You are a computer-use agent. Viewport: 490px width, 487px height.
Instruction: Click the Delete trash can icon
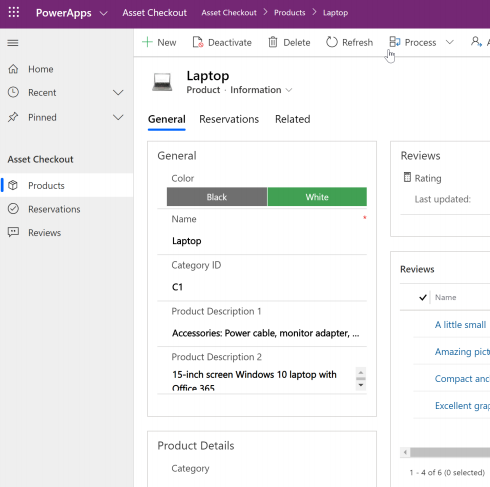(x=273, y=42)
